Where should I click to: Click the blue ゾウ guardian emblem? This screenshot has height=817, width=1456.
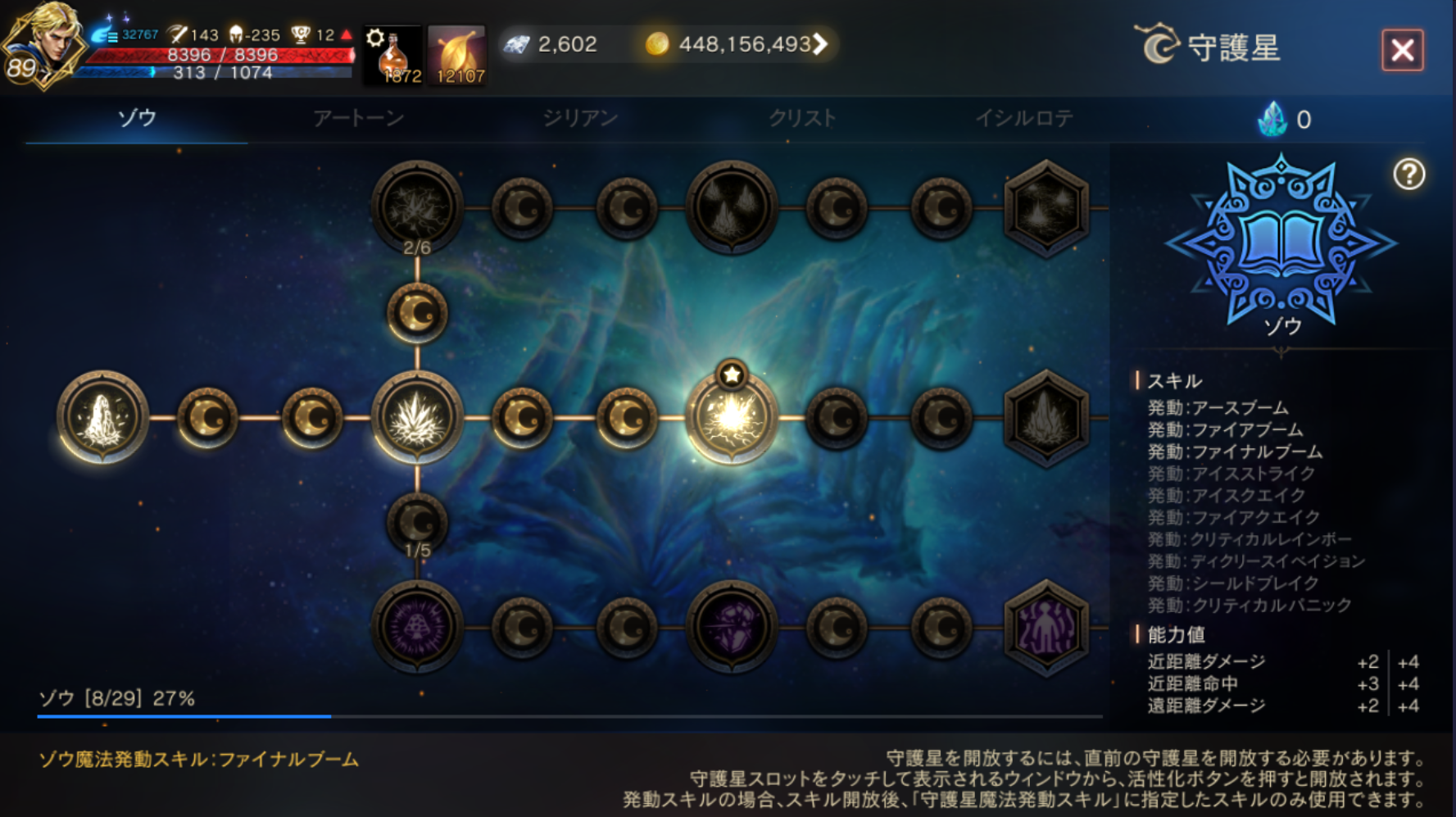(1281, 241)
